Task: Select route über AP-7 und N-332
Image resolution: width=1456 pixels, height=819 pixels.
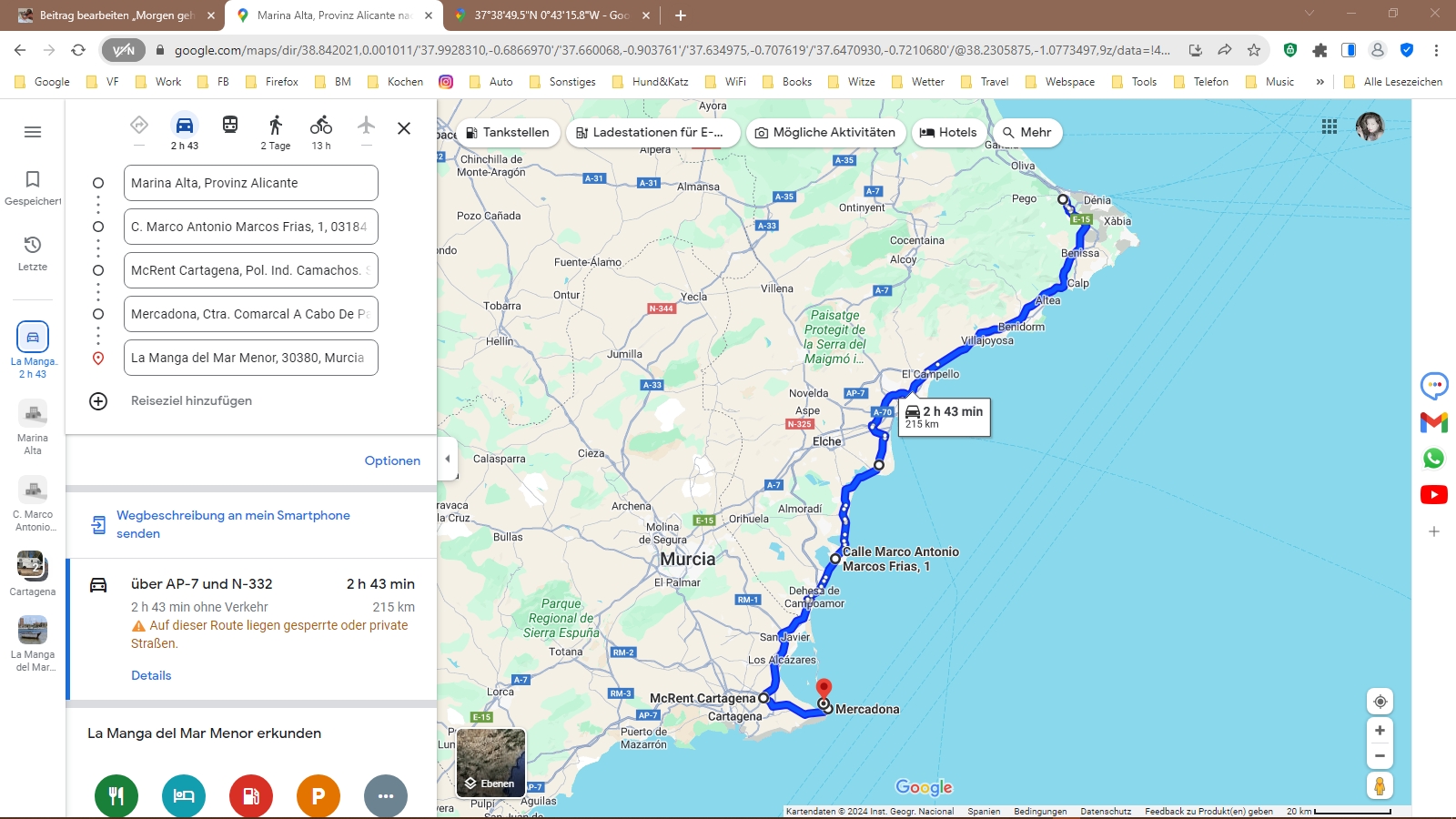Action: tap(252, 629)
